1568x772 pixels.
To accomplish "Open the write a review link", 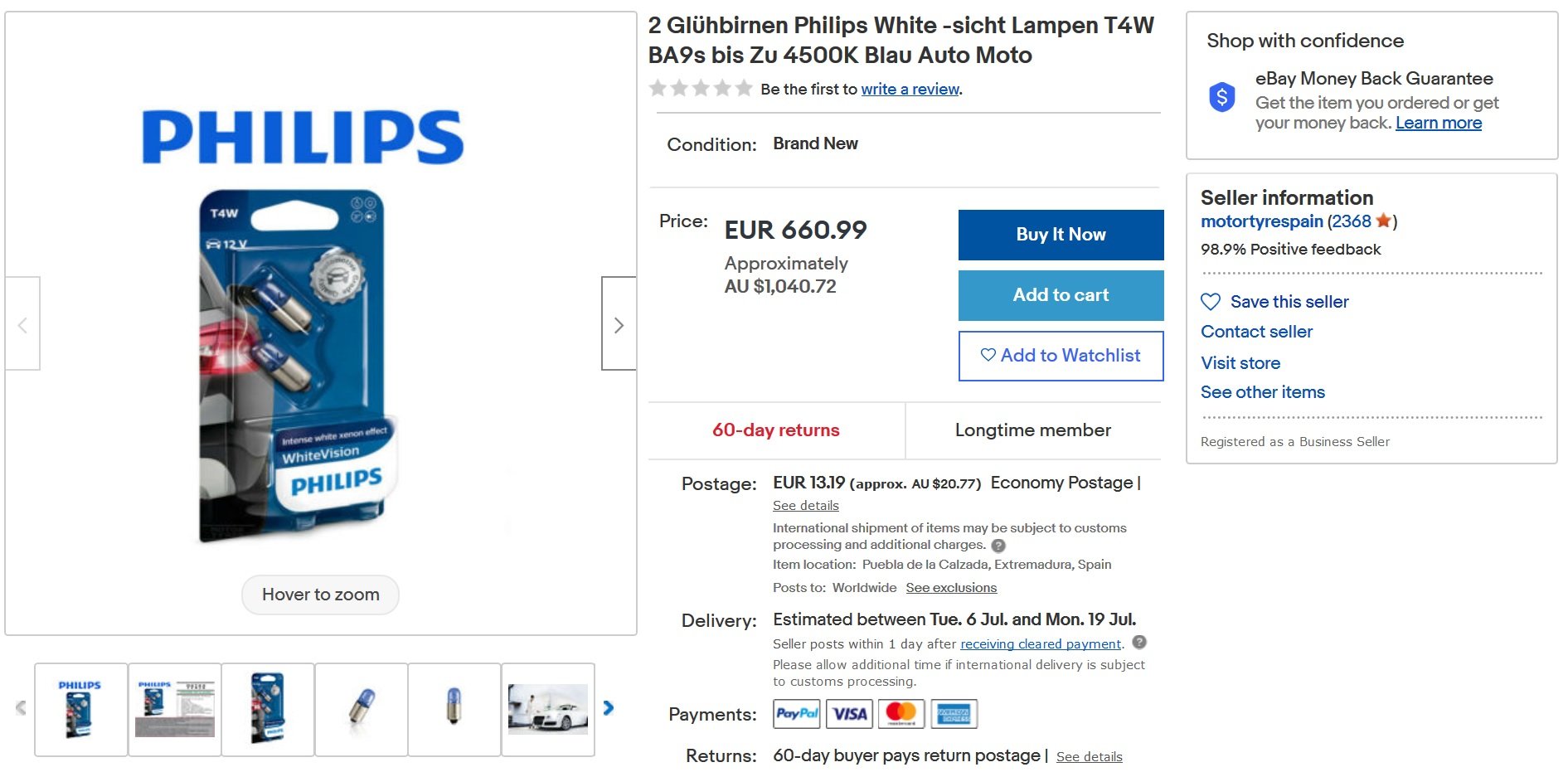I will 910,89.
